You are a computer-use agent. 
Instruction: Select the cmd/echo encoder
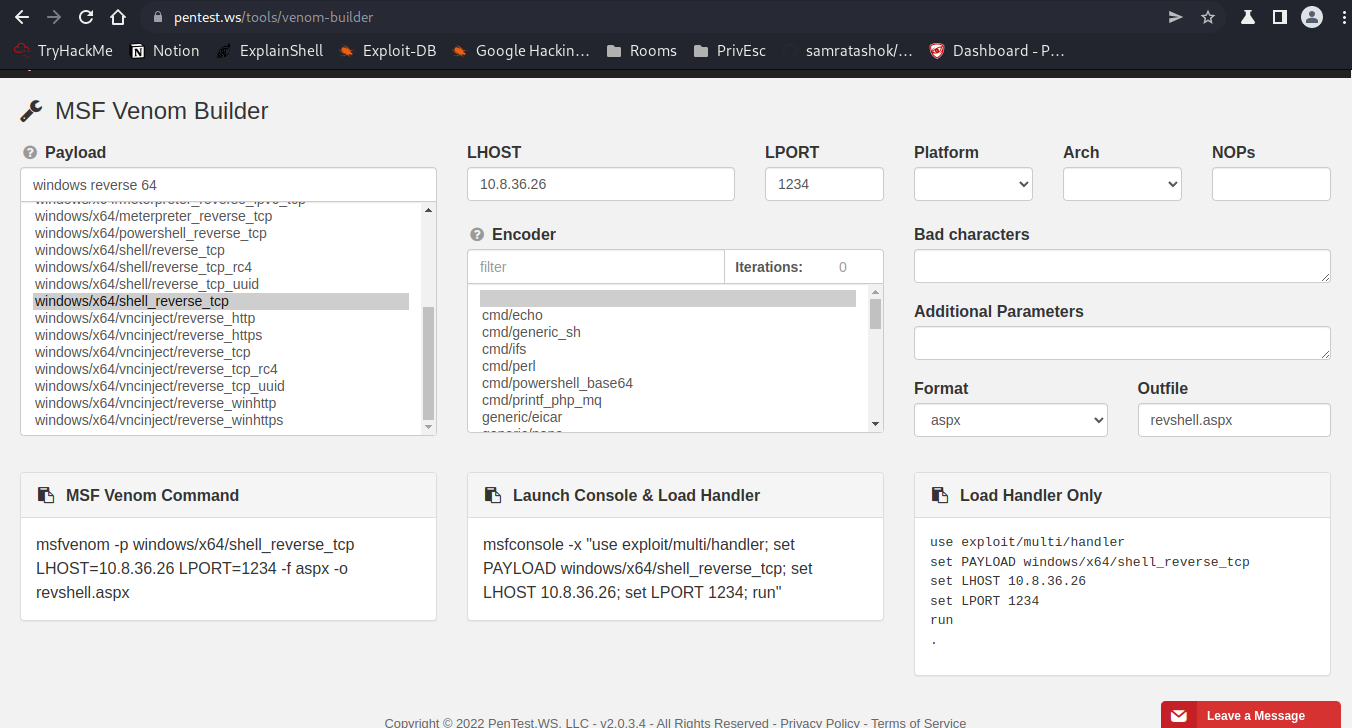click(x=668, y=315)
